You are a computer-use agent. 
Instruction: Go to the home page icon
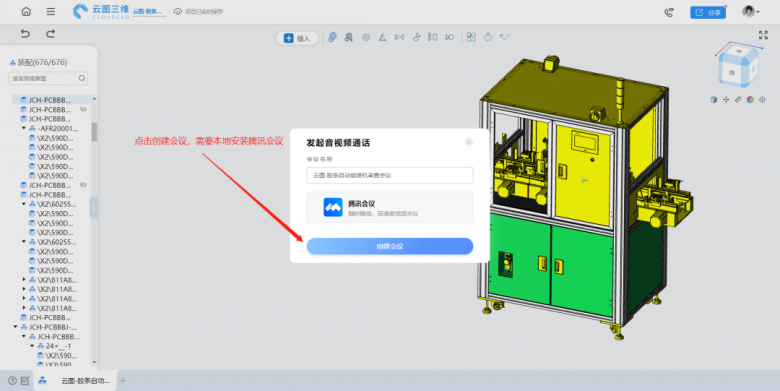[x=26, y=11]
